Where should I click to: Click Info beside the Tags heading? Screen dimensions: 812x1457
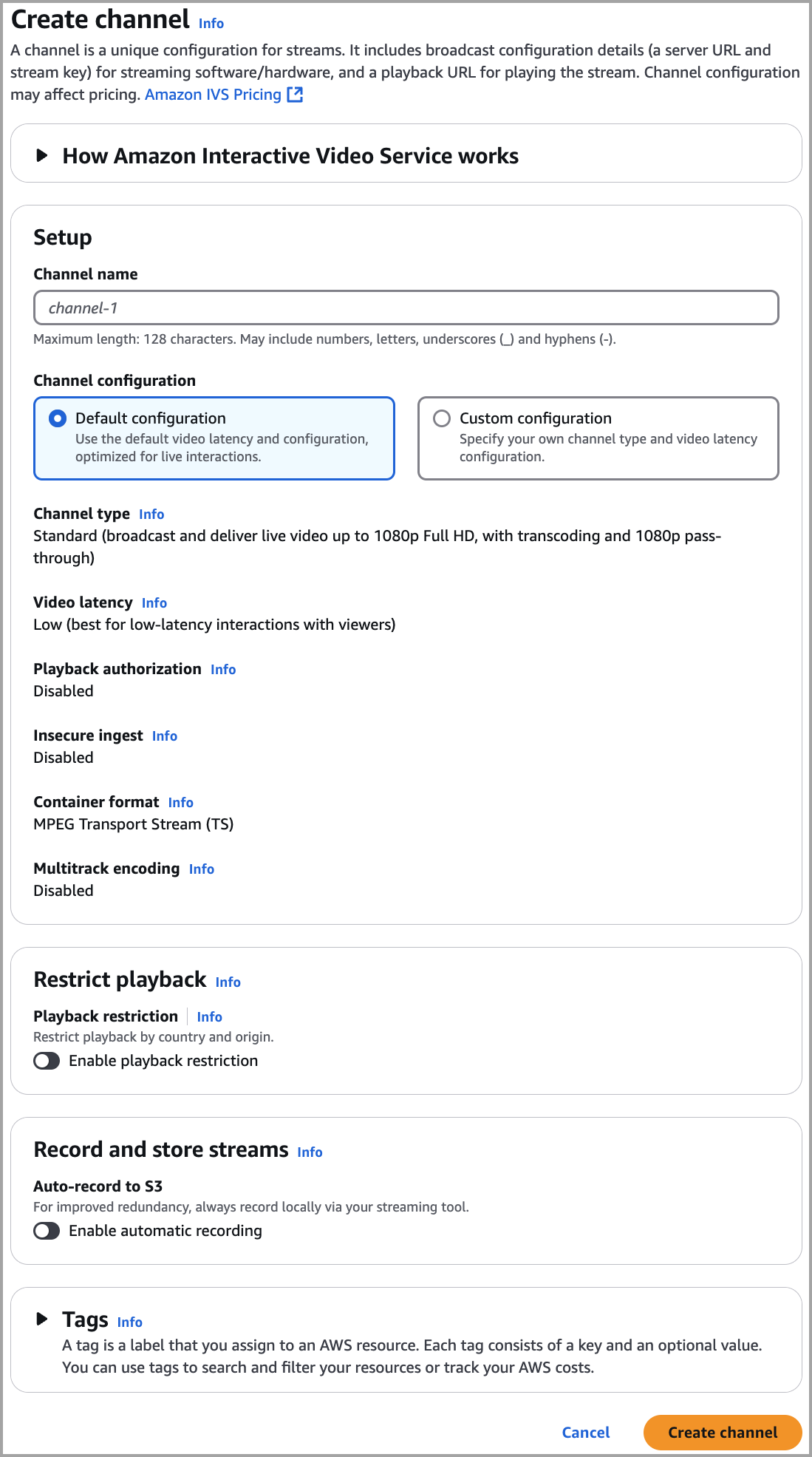[129, 1322]
